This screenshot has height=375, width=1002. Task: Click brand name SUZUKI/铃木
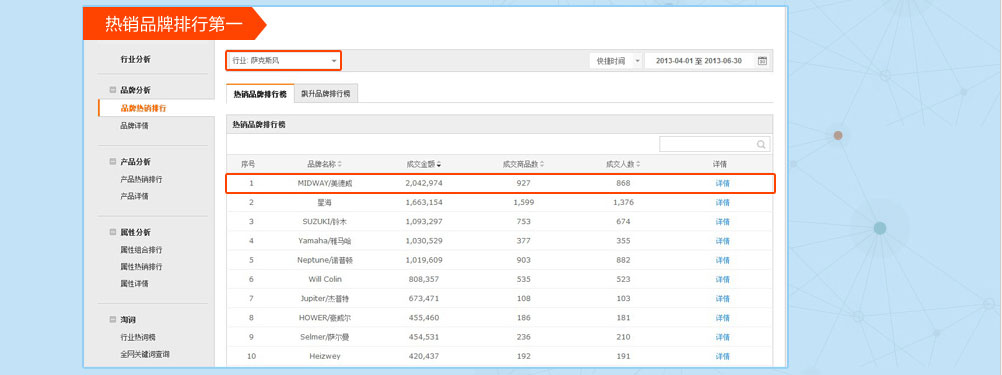tap(325, 222)
